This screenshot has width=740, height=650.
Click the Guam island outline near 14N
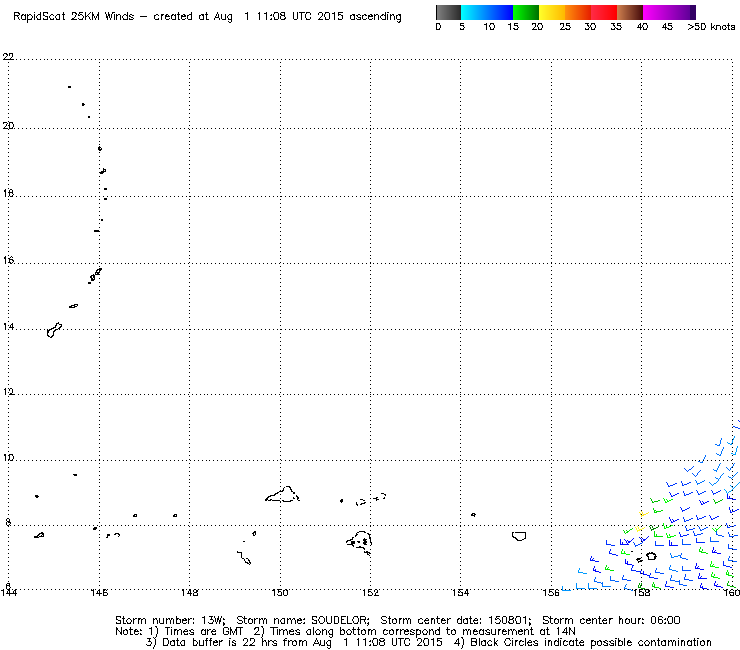pyautogui.click(x=54, y=330)
